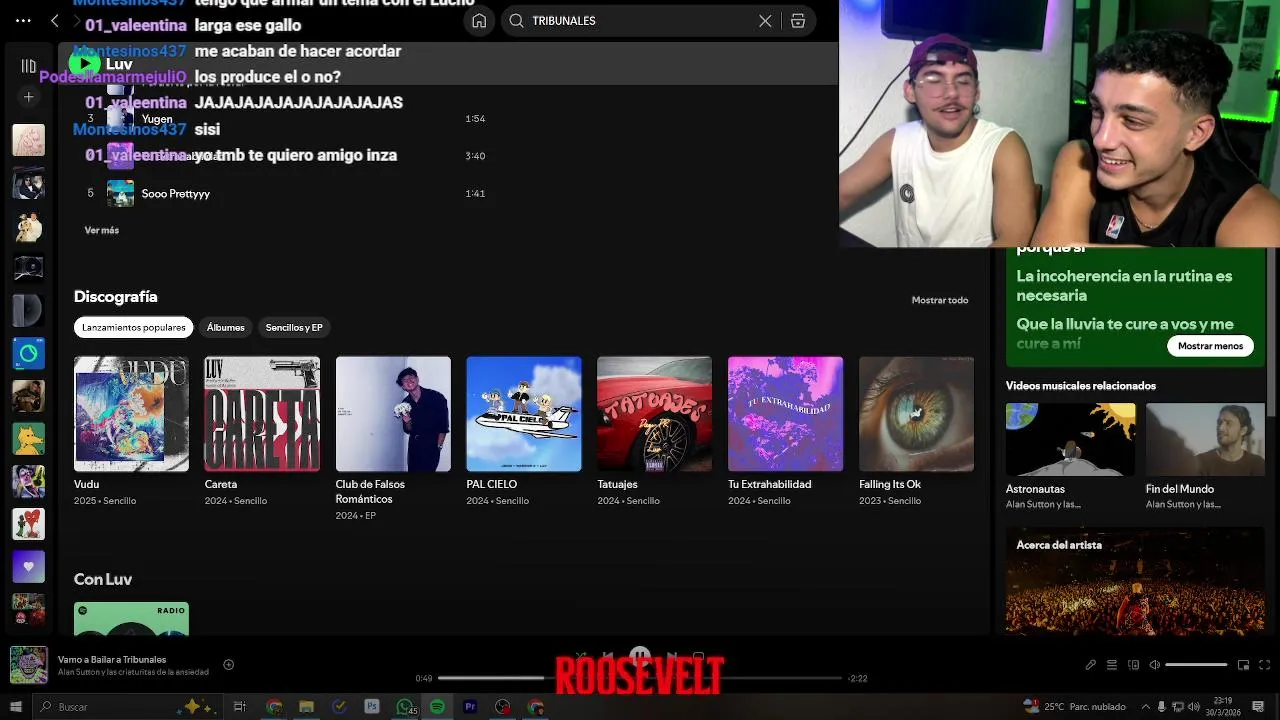
Task: Open Task View on the taskbar
Action: [240, 707]
